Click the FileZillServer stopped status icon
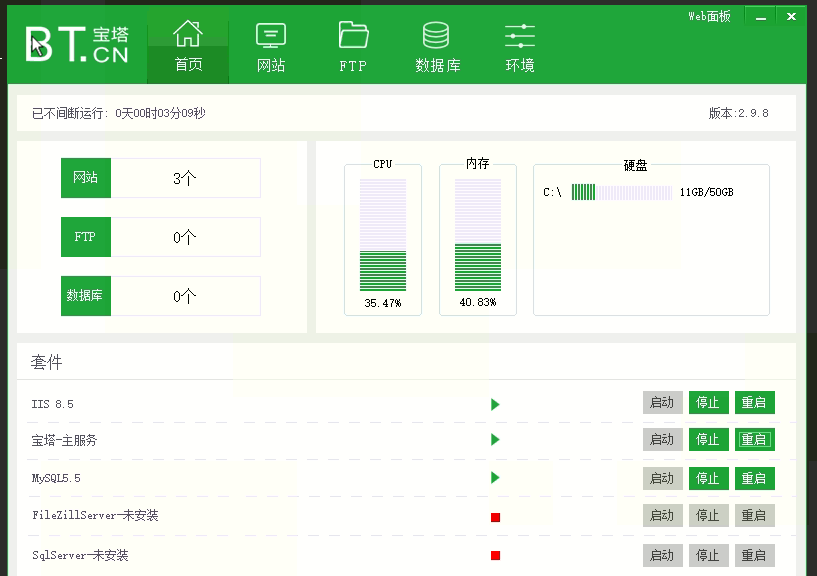Viewport: 817px width, 576px height. [496, 517]
